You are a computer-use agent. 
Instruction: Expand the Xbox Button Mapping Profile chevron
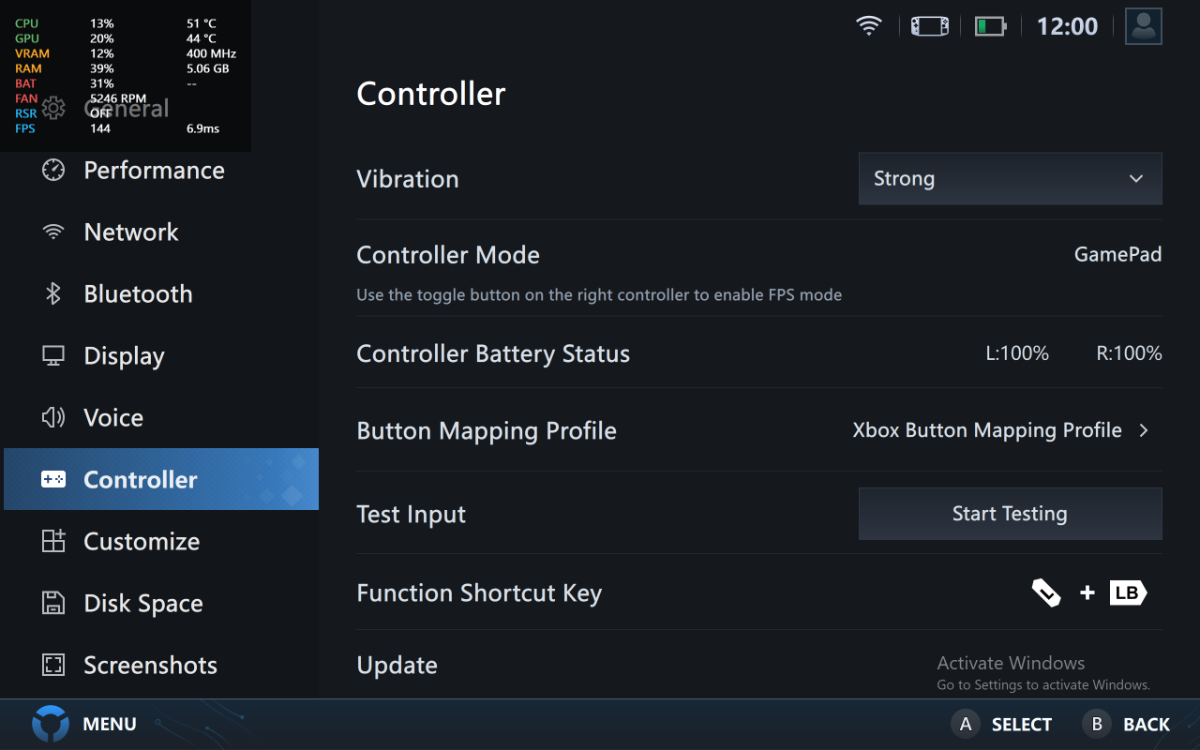[x=1144, y=431]
